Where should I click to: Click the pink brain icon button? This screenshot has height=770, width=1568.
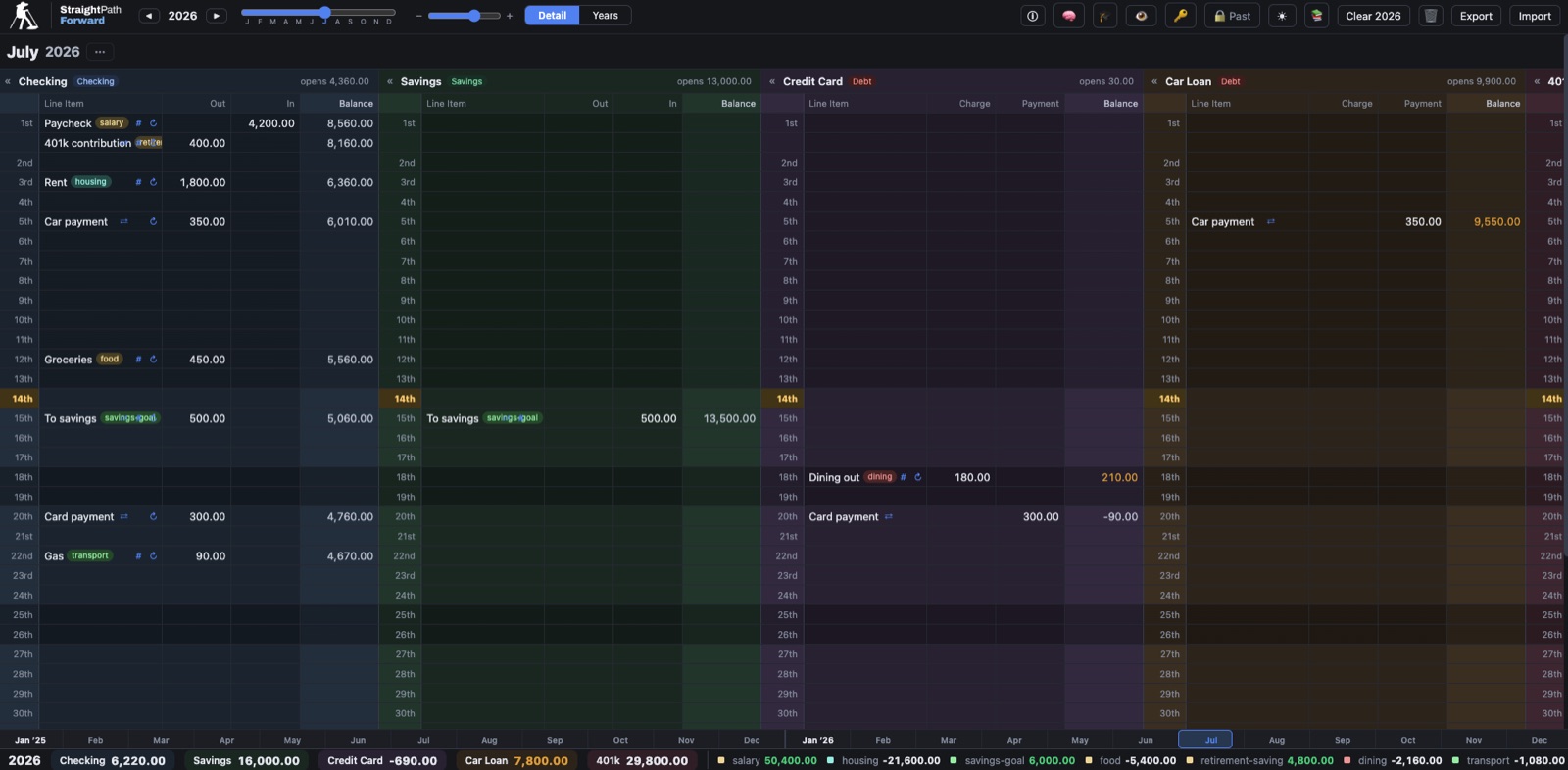pos(1069,16)
